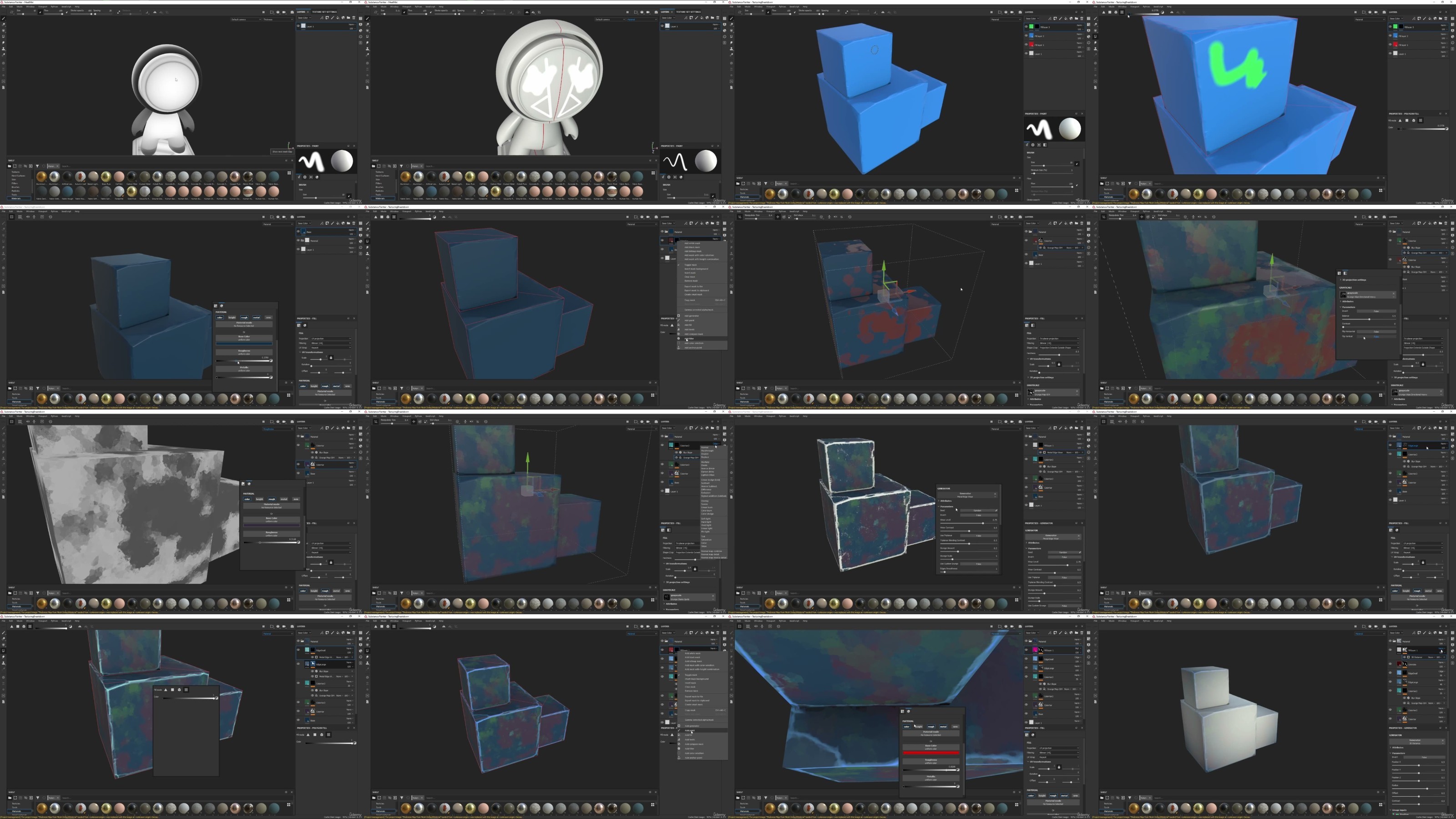The image size is (1456, 819).
Task: Click brush stroke preview in plain bright-blue boxes frame
Action: click(x=1039, y=129)
